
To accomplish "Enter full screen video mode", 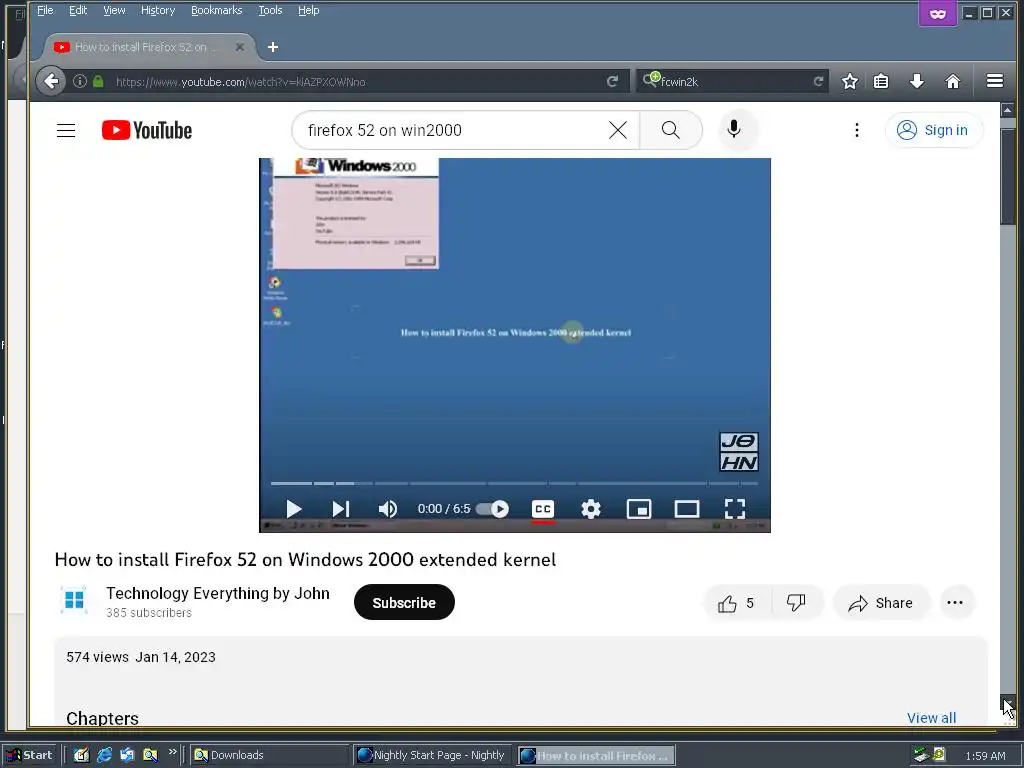I will tap(735, 509).
